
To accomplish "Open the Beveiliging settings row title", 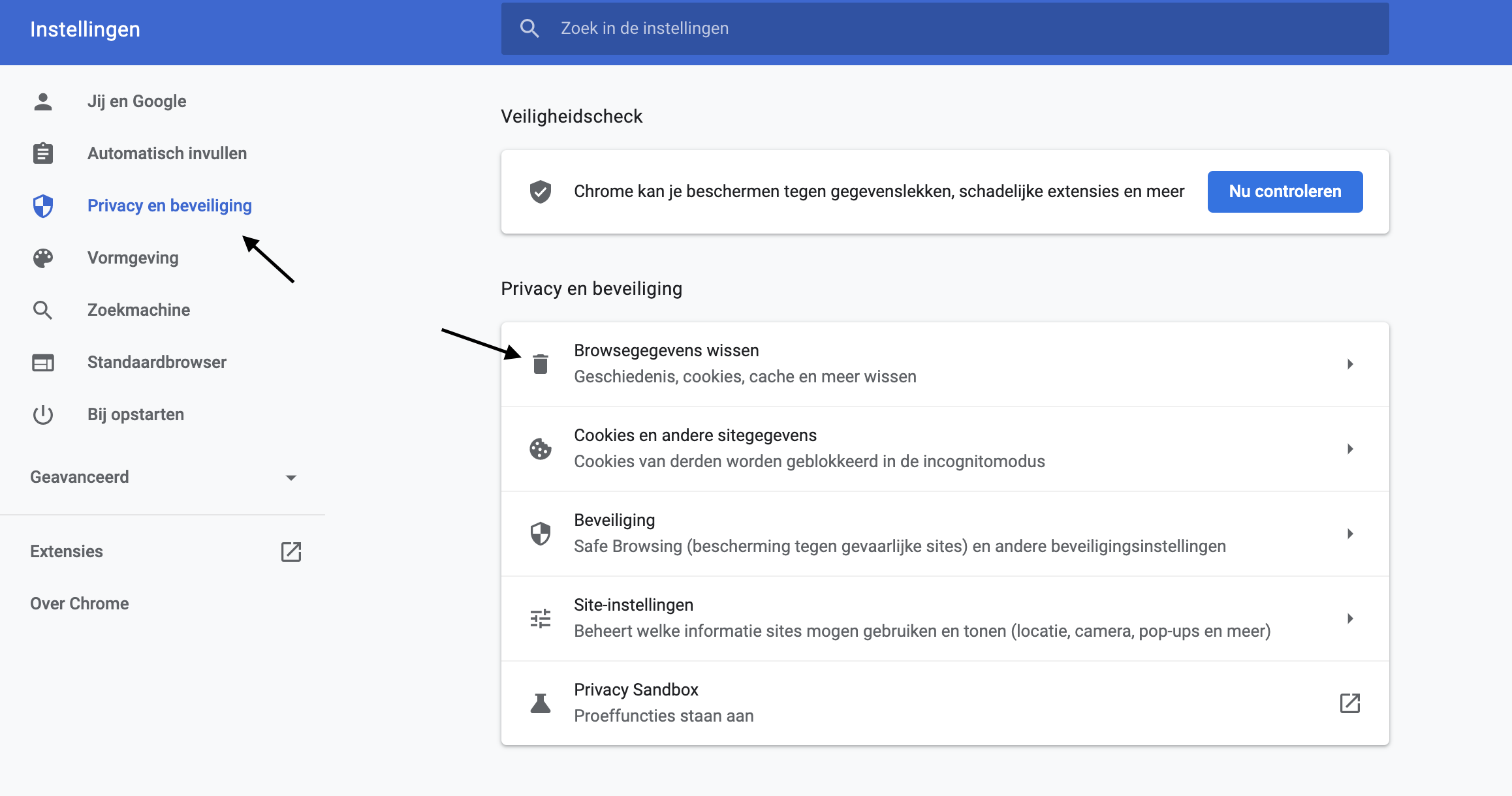I will click(x=614, y=520).
